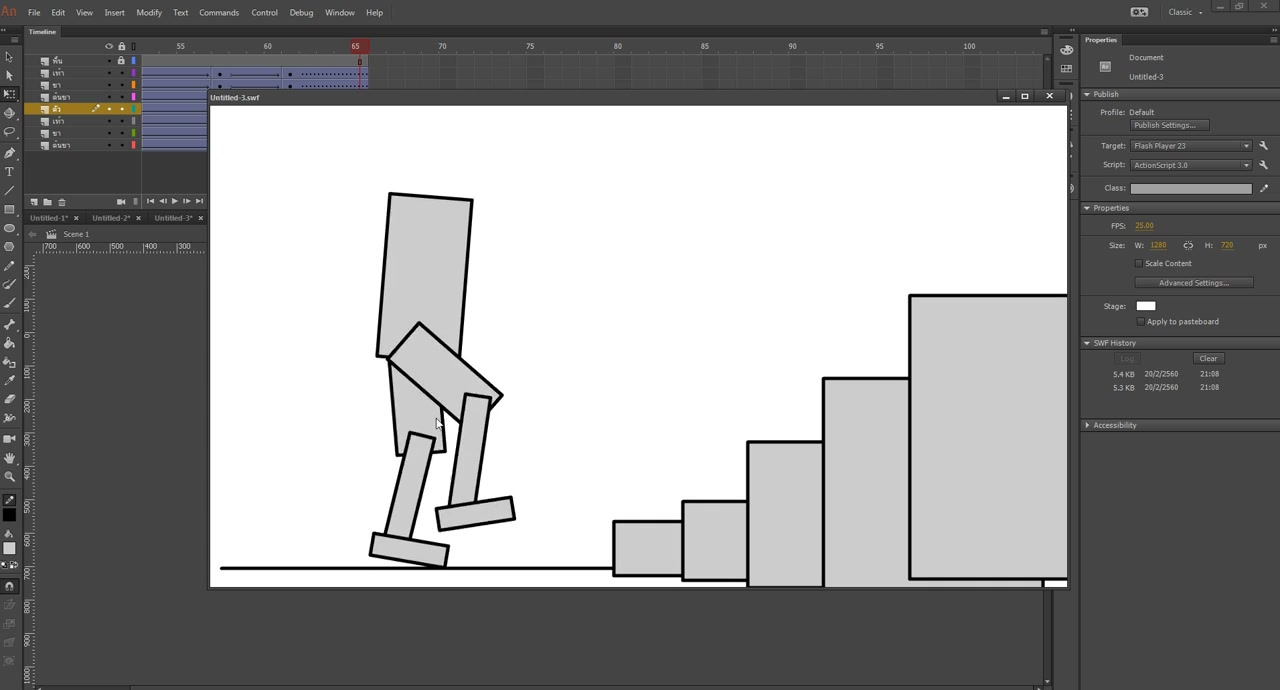Image resolution: width=1280 pixels, height=690 pixels.
Task: Select the Camera tool in toolbar
Action: pyautogui.click(x=9, y=438)
